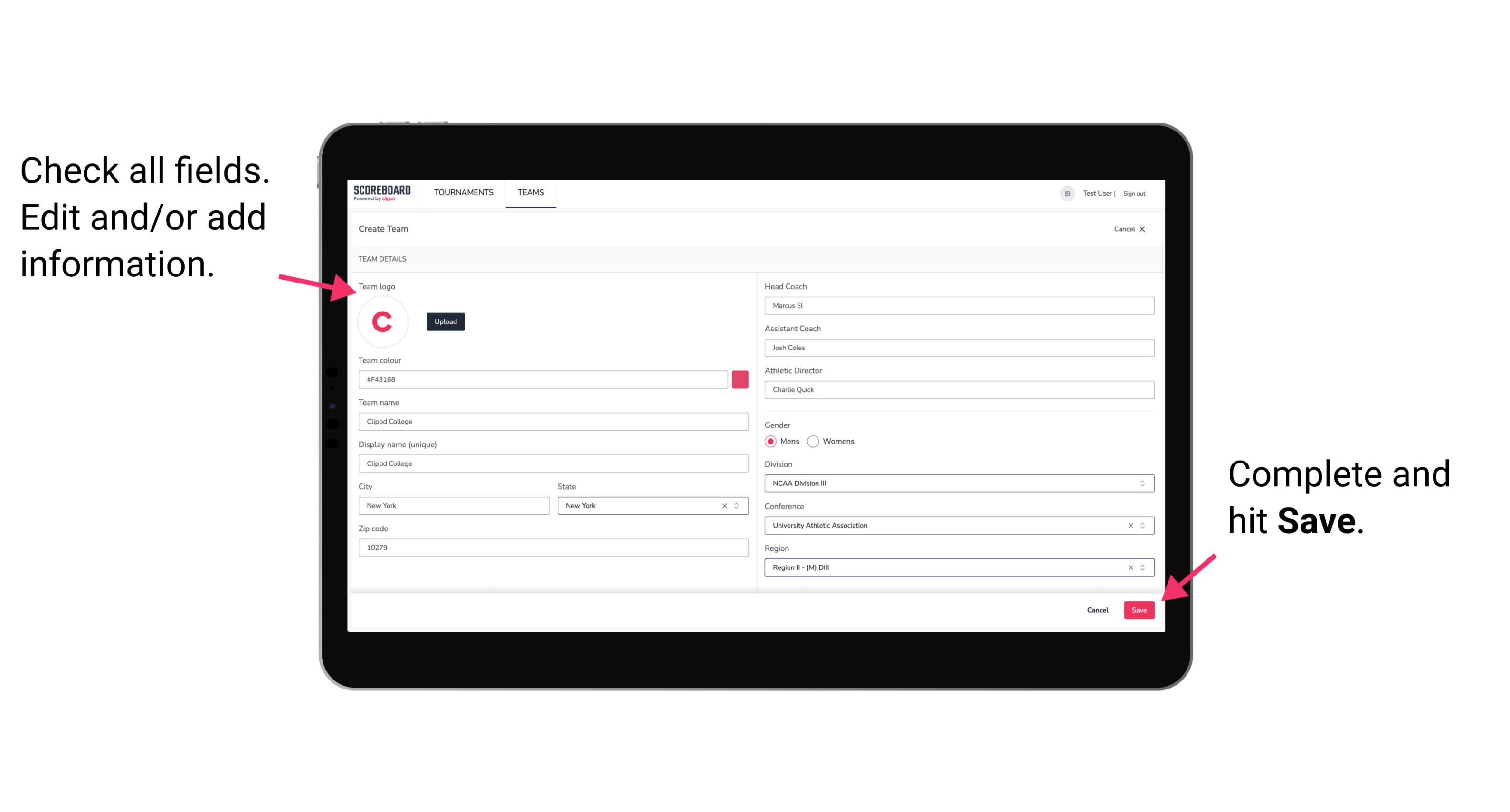Switch to the TEAMS tab
Screen dimensions: 1510x812
531,193
